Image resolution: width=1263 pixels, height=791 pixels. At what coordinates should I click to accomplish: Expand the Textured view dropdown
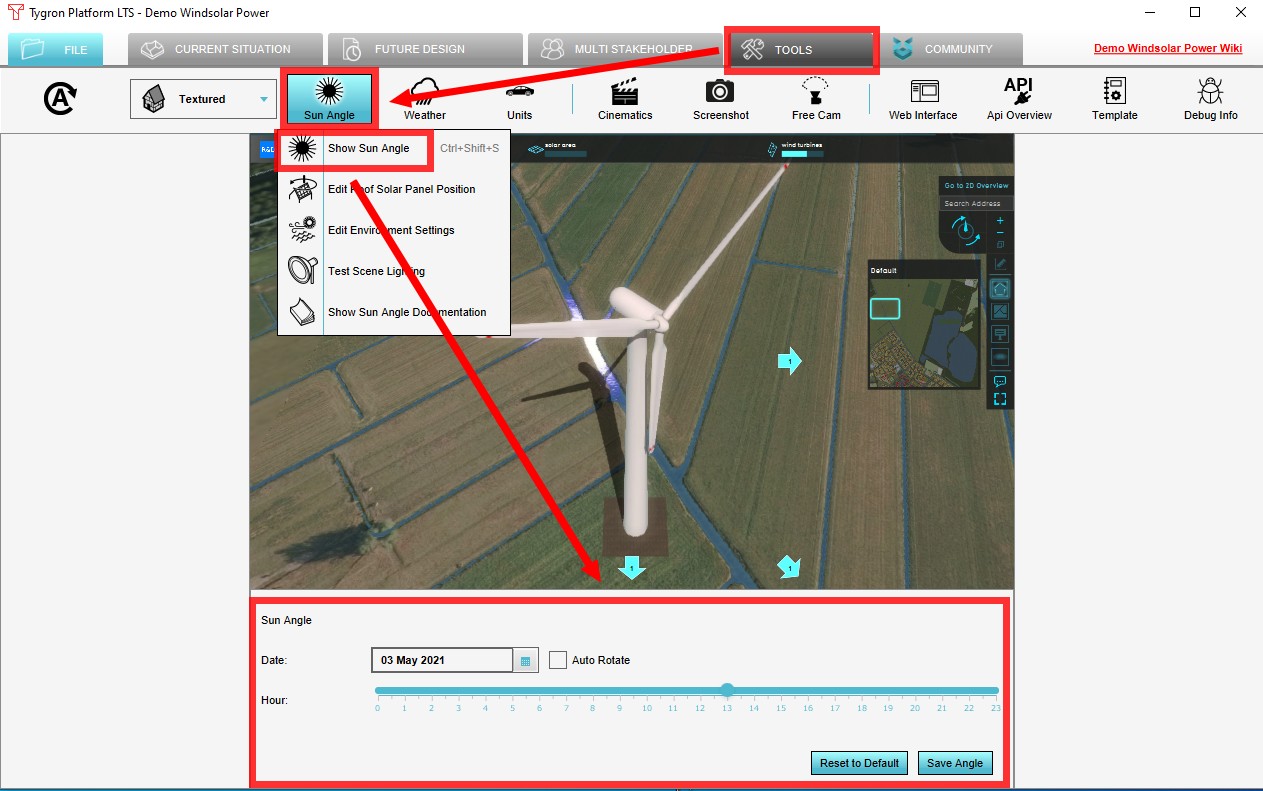pyautogui.click(x=203, y=99)
